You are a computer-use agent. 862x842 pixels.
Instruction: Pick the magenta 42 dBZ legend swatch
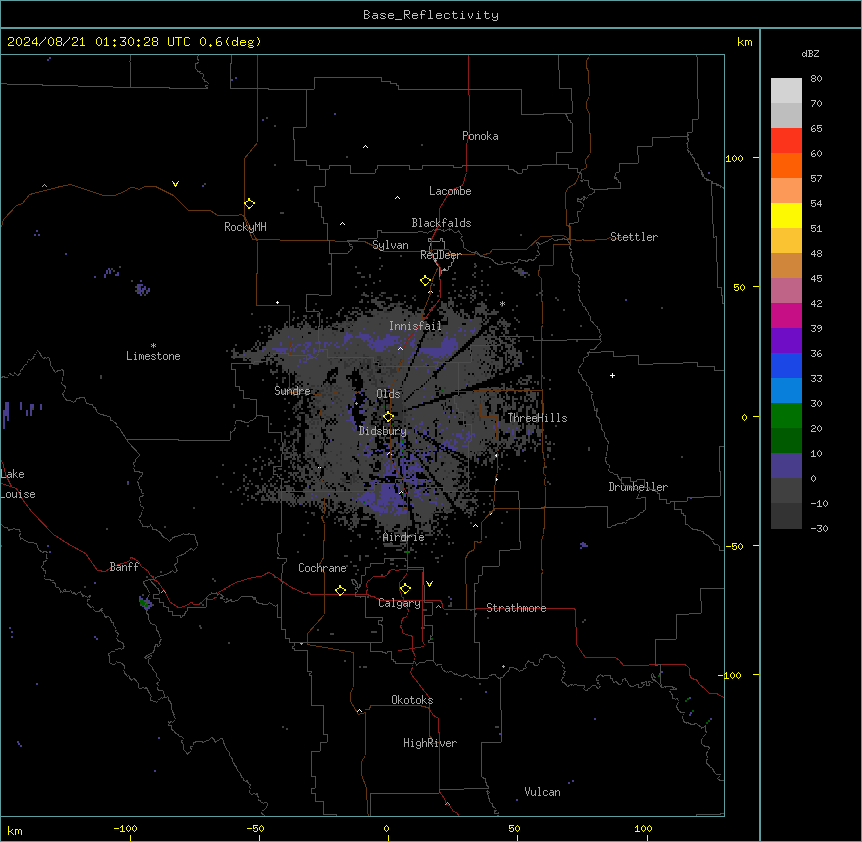click(786, 315)
